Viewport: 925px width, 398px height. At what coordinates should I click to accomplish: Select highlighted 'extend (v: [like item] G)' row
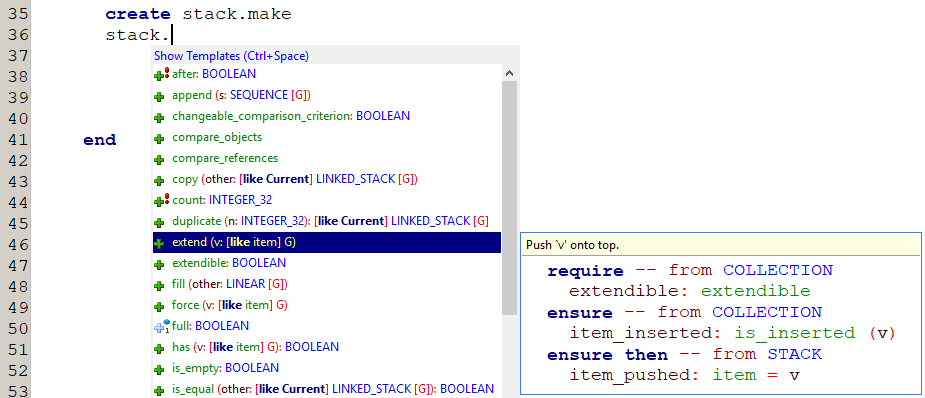(327, 242)
